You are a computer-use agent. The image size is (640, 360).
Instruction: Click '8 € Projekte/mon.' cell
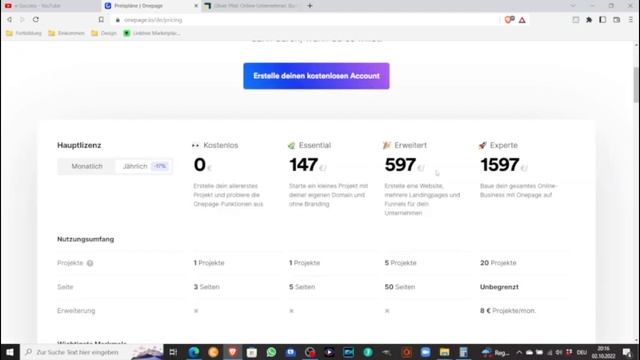click(x=508, y=311)
